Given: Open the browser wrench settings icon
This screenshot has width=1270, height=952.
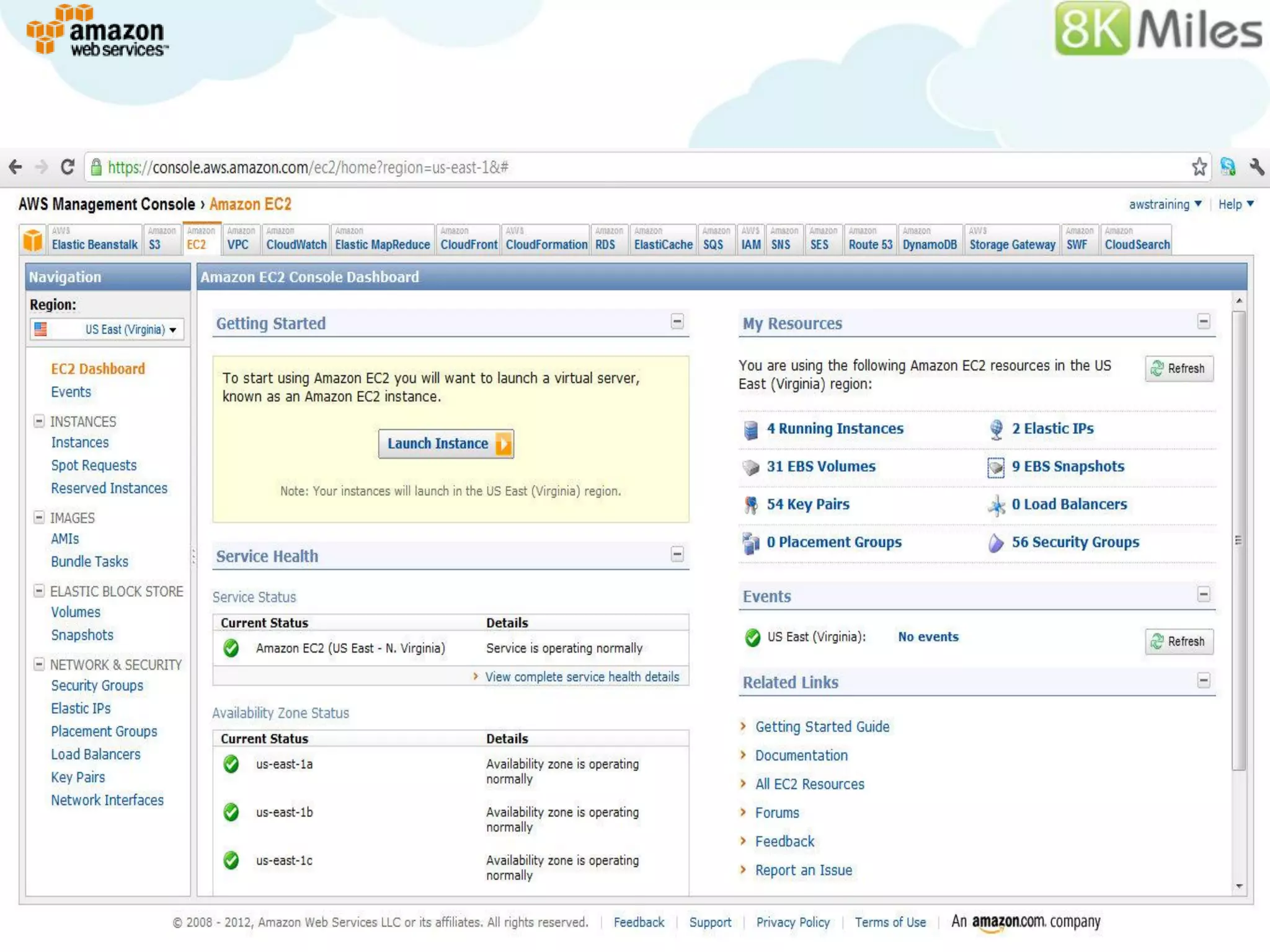Looking at the screenshot, I should point(1256,167).
